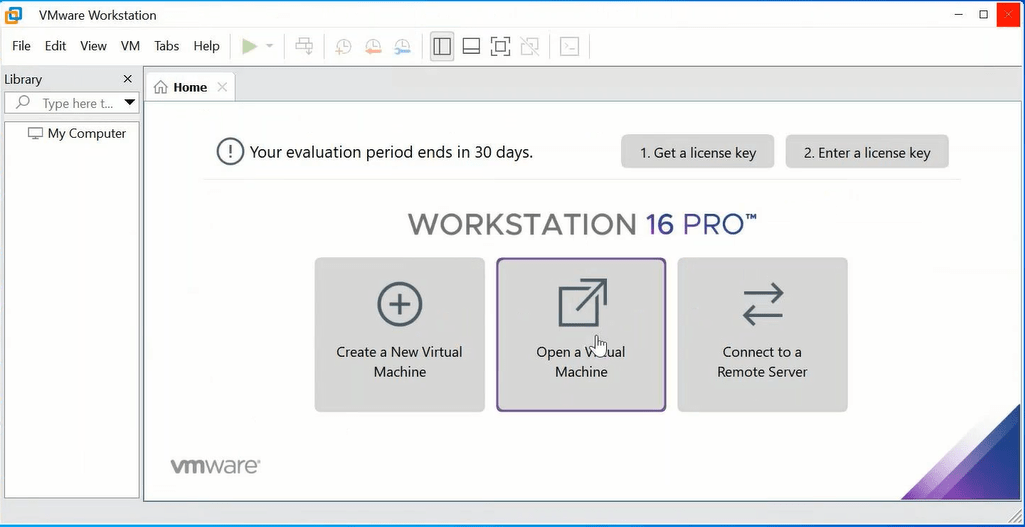Click the evaluation warning exclamation icon

(230, 152)
